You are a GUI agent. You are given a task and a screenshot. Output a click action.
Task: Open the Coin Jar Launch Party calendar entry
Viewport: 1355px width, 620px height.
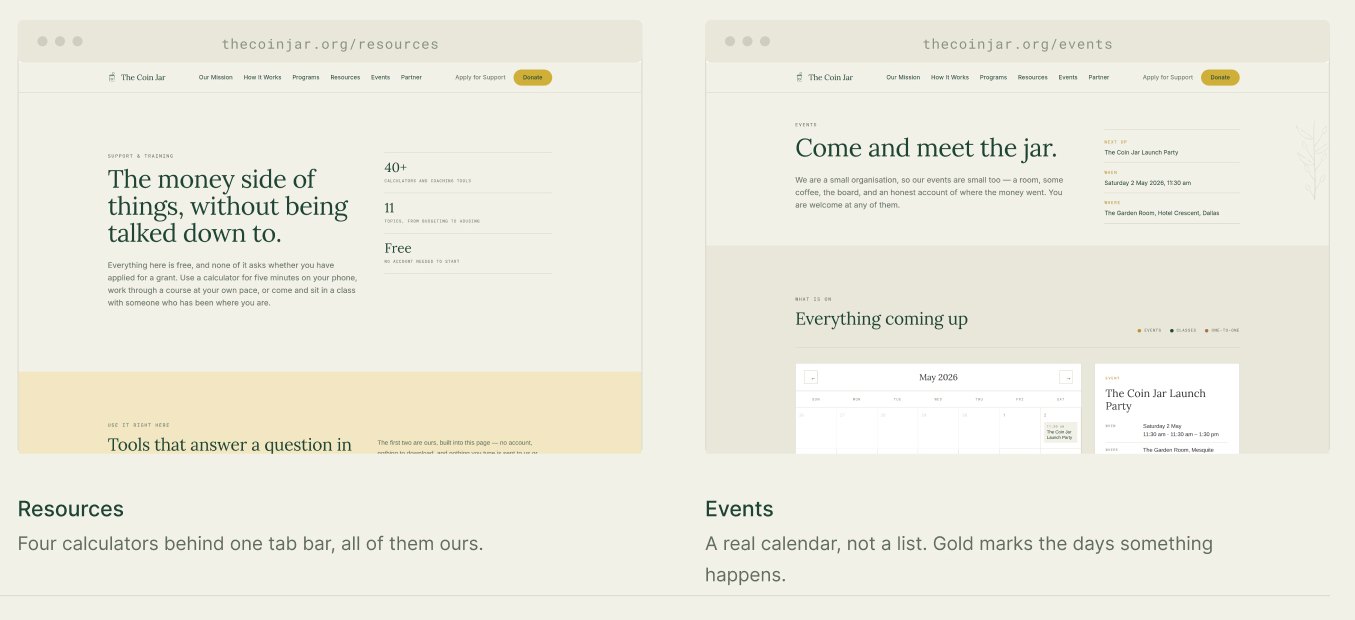coord(1060,432)
